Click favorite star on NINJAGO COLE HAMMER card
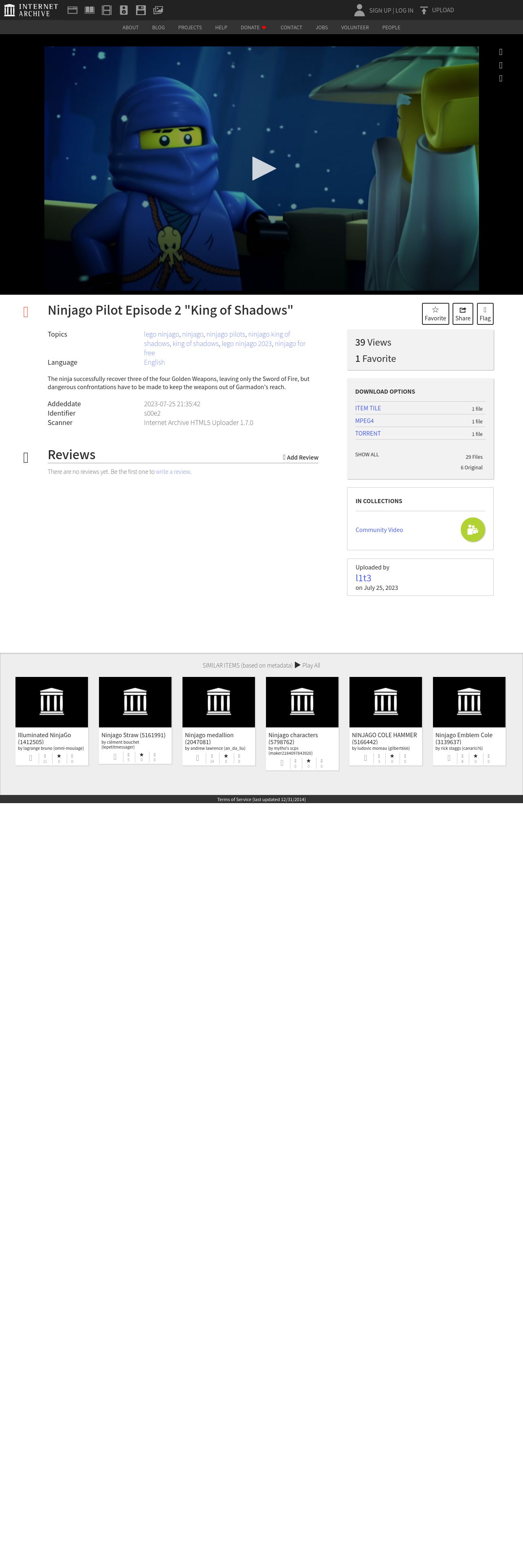The image size is (523, 1568). (392, 756)
